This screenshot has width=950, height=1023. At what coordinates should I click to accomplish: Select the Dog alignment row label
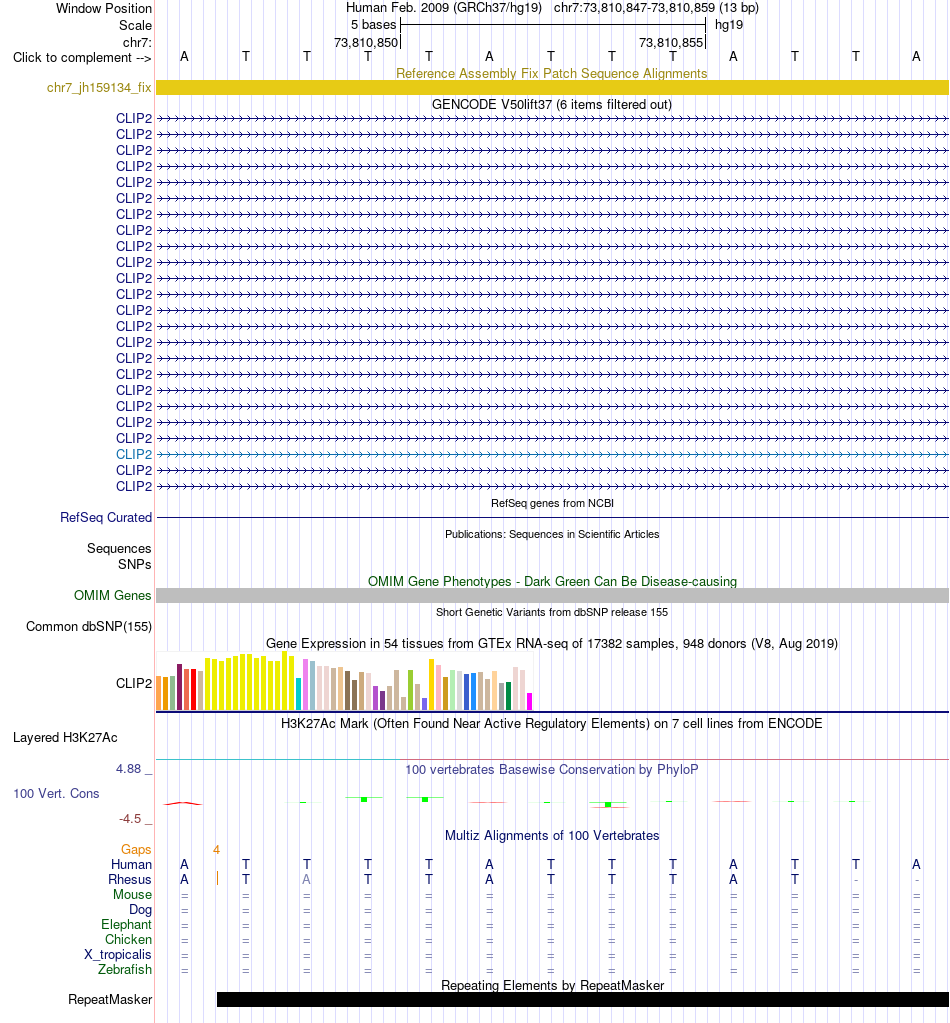[x=140, y=909]
